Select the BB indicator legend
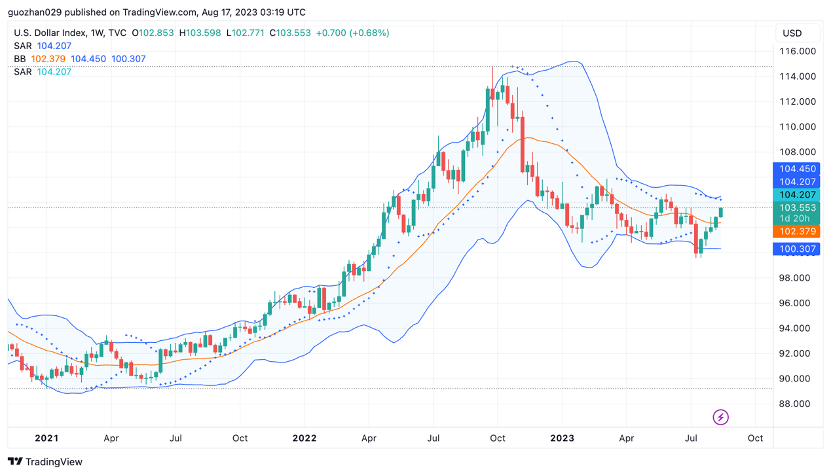This screenshot has width=832, height=476. click(80, 59)
